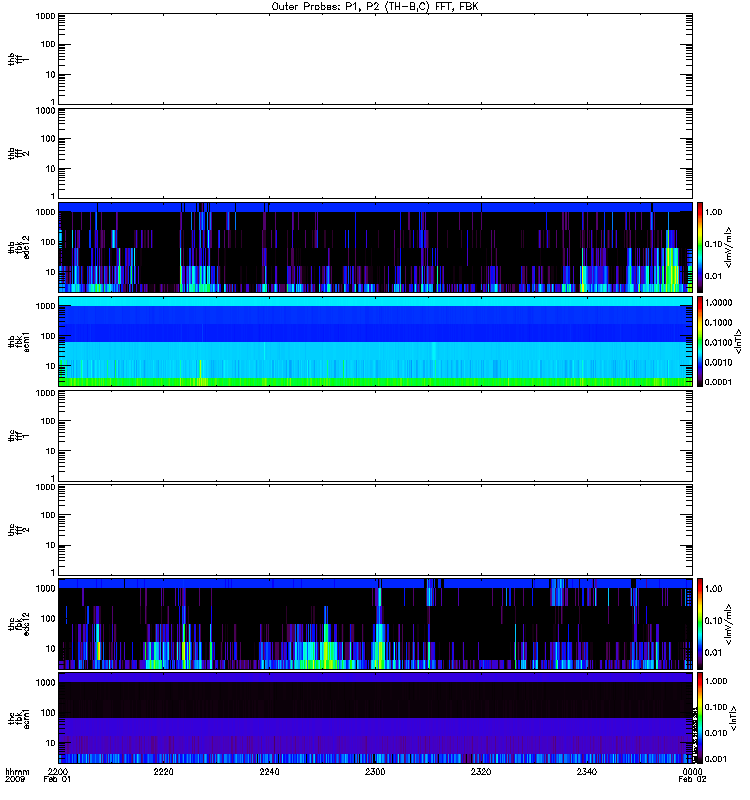
Task: Click the 0000 time axis label
Action: coord(692,771)
